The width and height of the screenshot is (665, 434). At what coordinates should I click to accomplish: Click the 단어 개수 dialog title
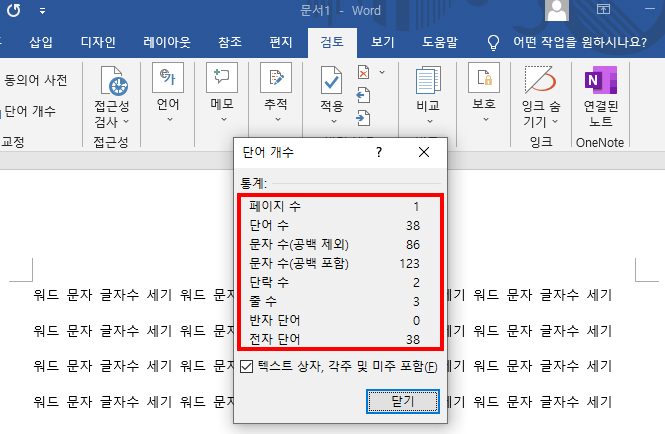tap(268, 152)
